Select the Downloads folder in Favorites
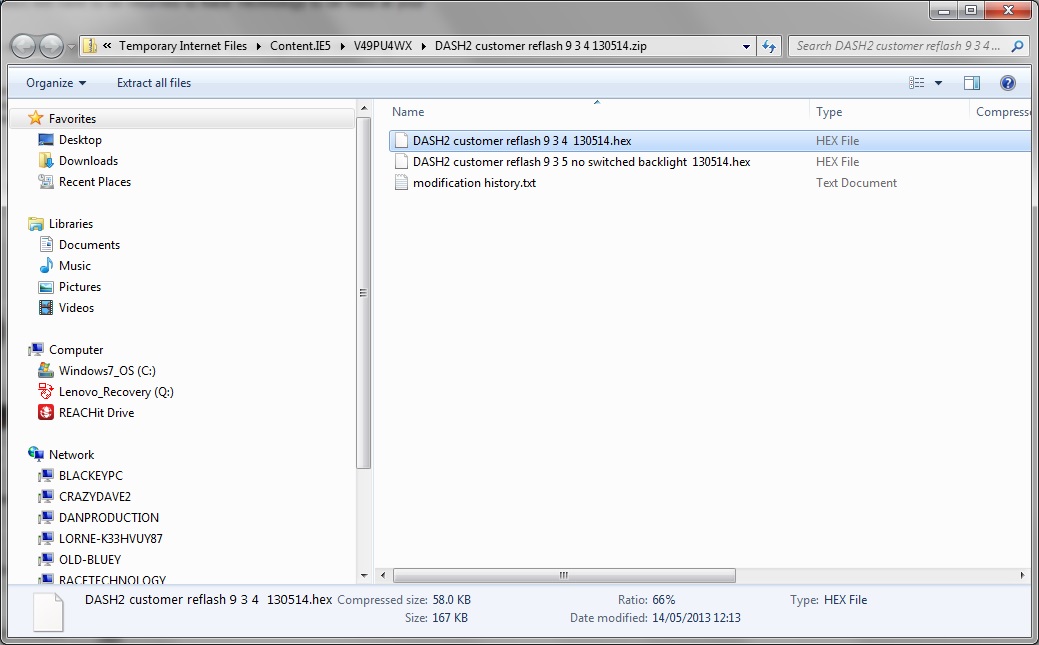The image size is (1039, 645). point(88,161)
